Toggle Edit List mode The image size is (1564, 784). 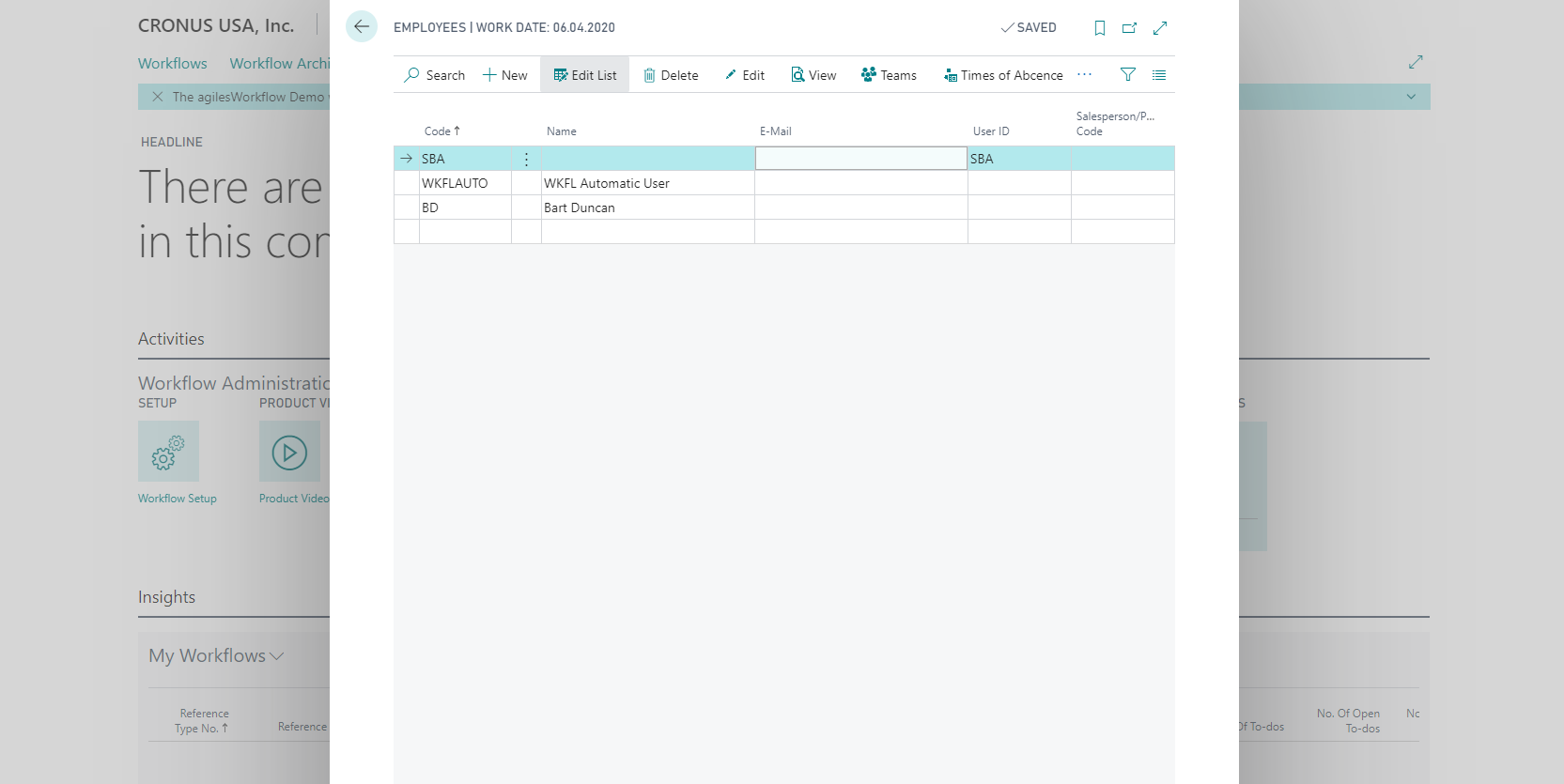585,75
